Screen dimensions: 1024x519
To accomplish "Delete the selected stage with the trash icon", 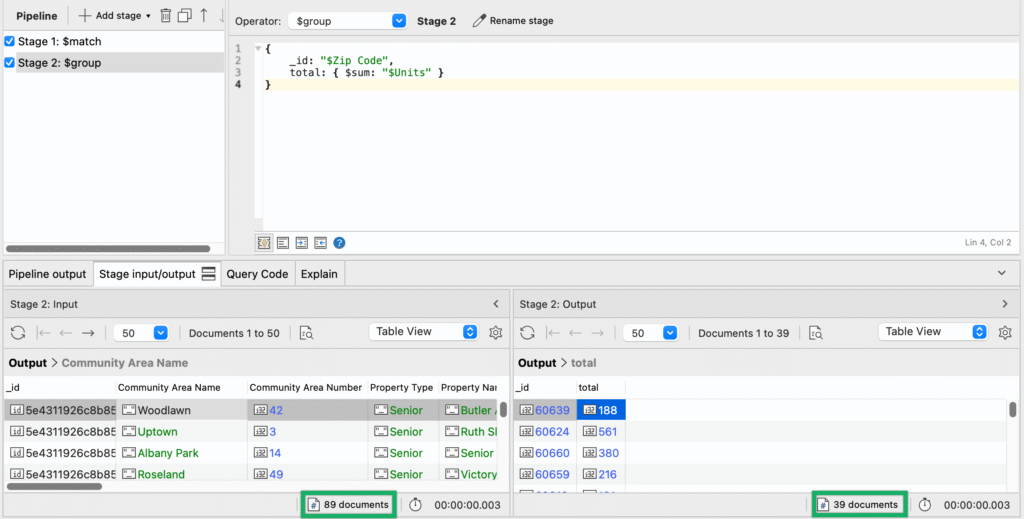I will [166, 16].
